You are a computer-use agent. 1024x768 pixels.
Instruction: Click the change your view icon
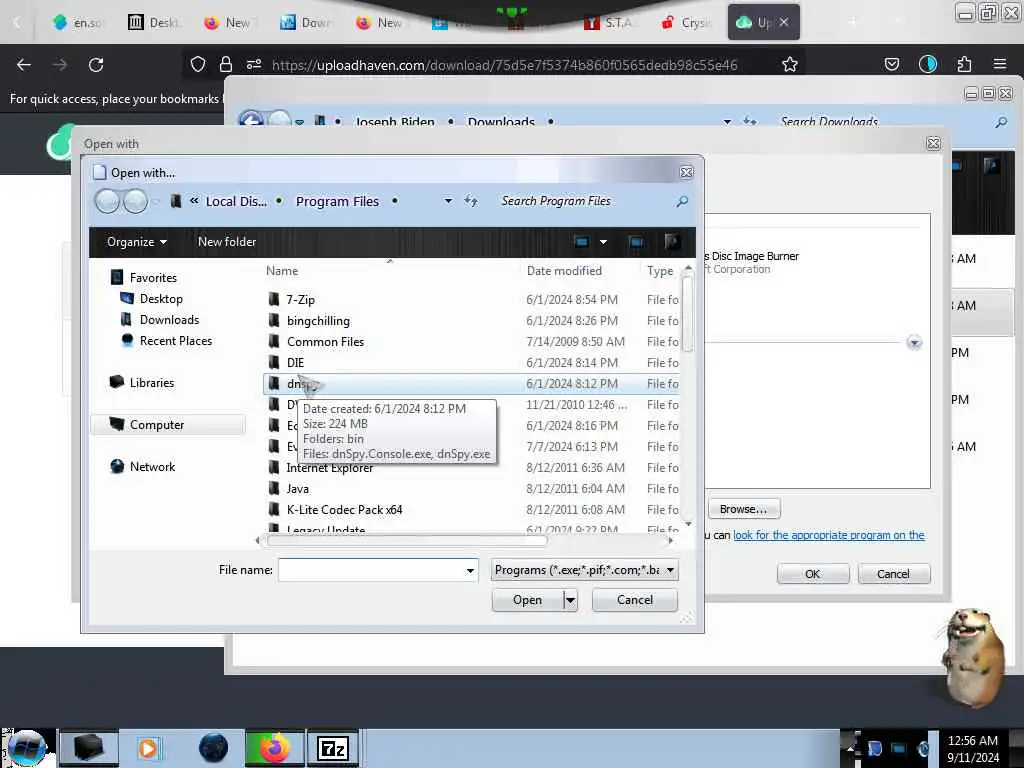[x=581, y=242]
